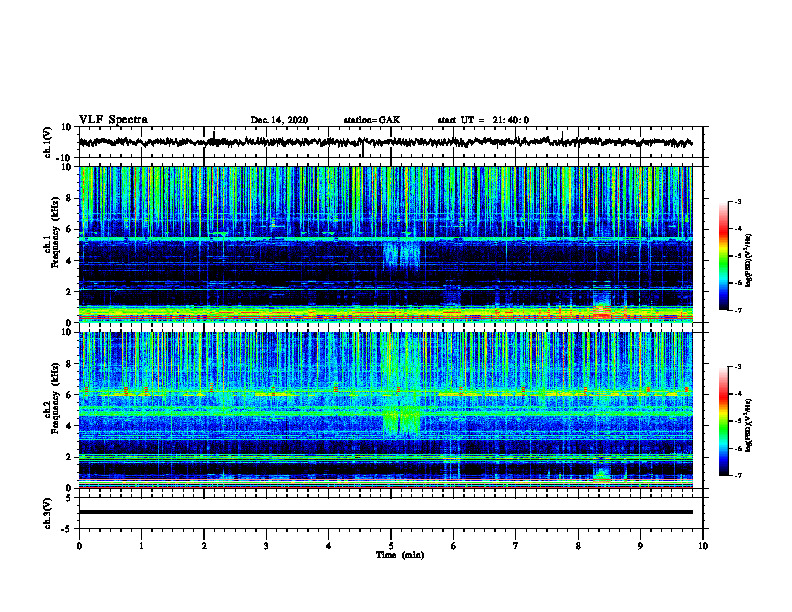The width and height of the screenshot is (792, 612).
Task: Click the time axis tick label "7"
Action: tap(516, 546)
